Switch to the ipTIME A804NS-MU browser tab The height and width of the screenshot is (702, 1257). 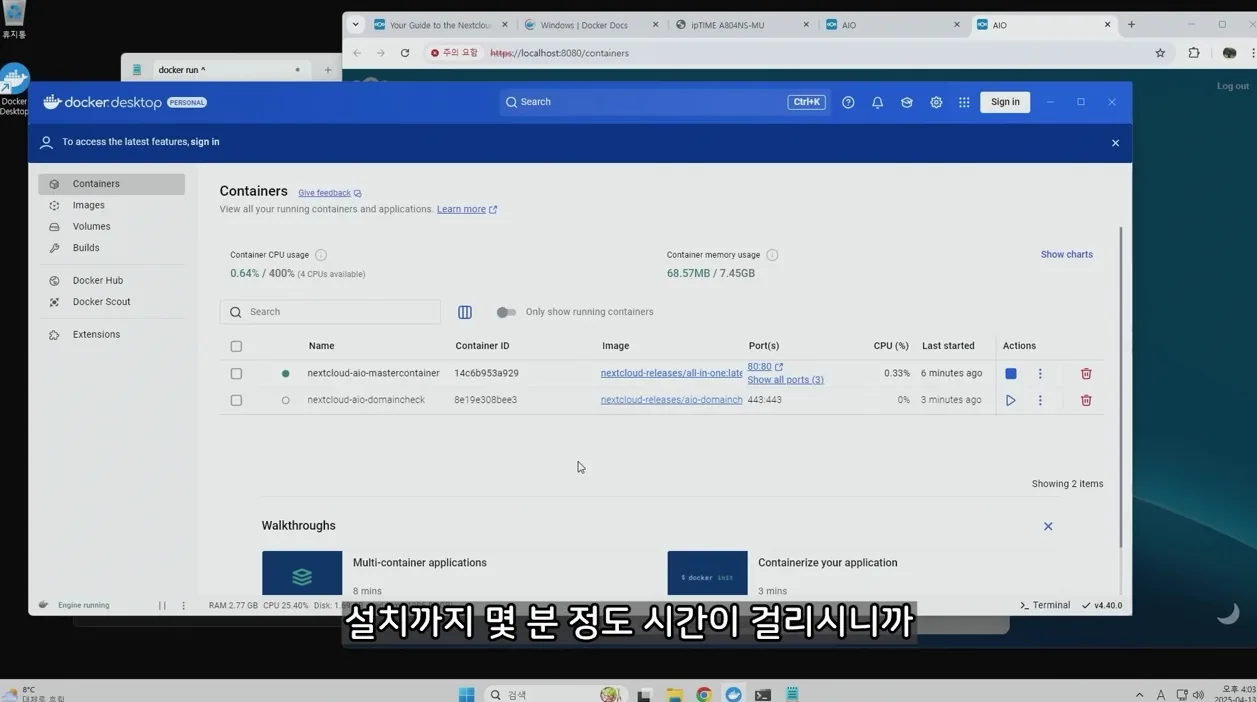[741, 25]
